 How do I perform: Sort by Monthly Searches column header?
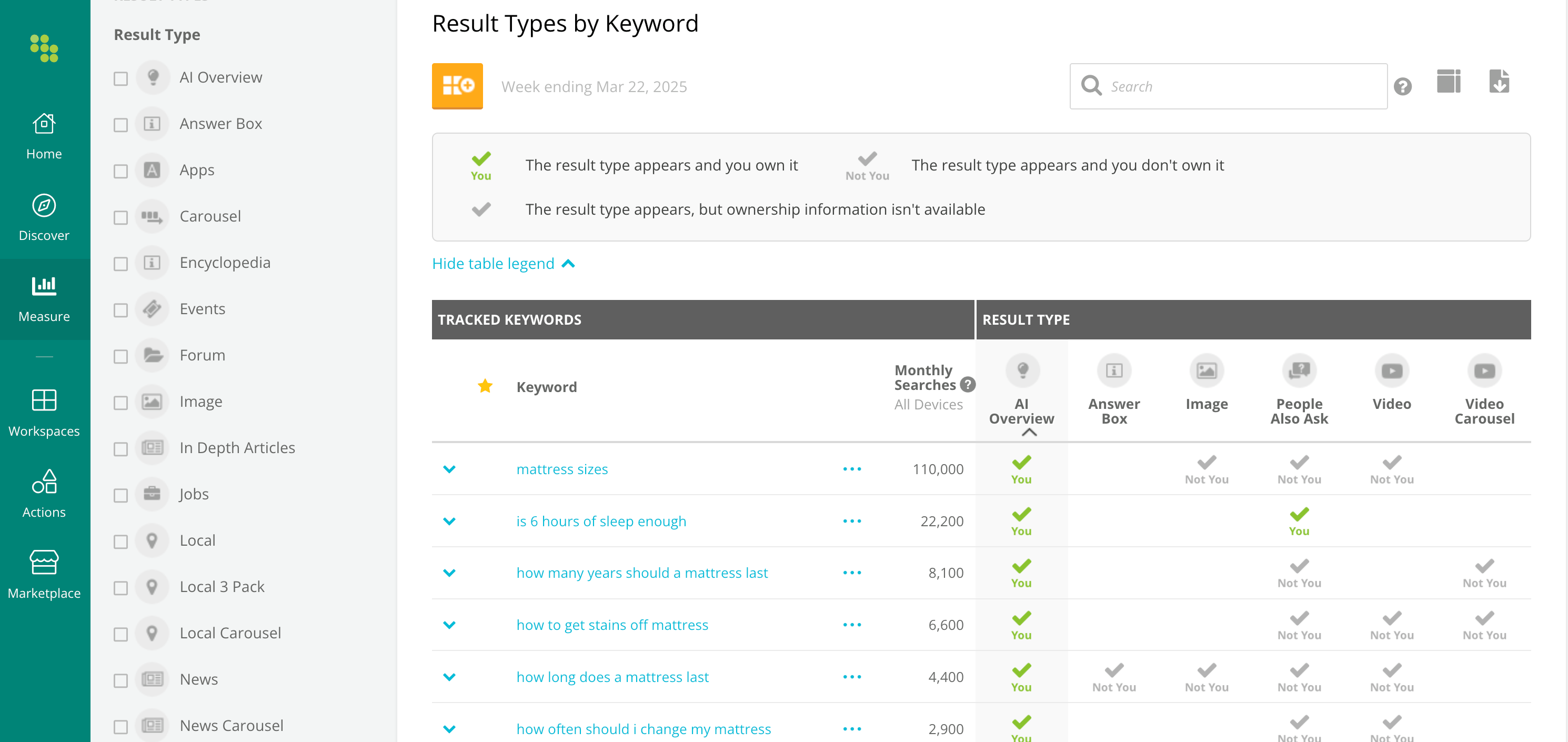[x=924, y=377]
